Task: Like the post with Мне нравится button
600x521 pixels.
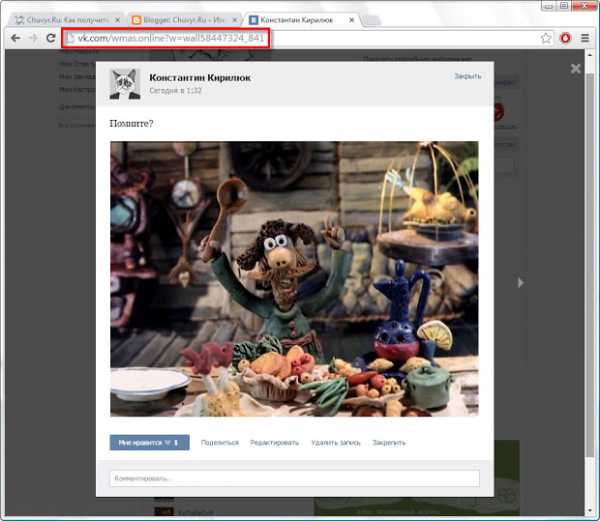Action: 150,443
